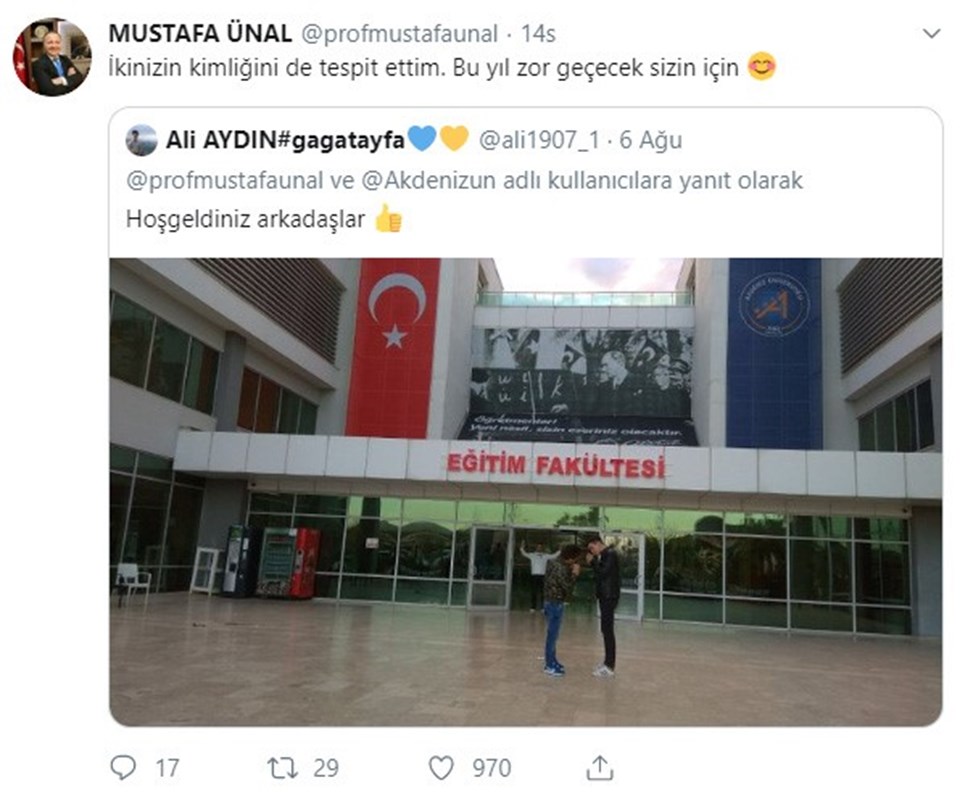Screen dimensions: 960x804
Task: Click the 14s tweet timestamp
Action: coord(538,34)
